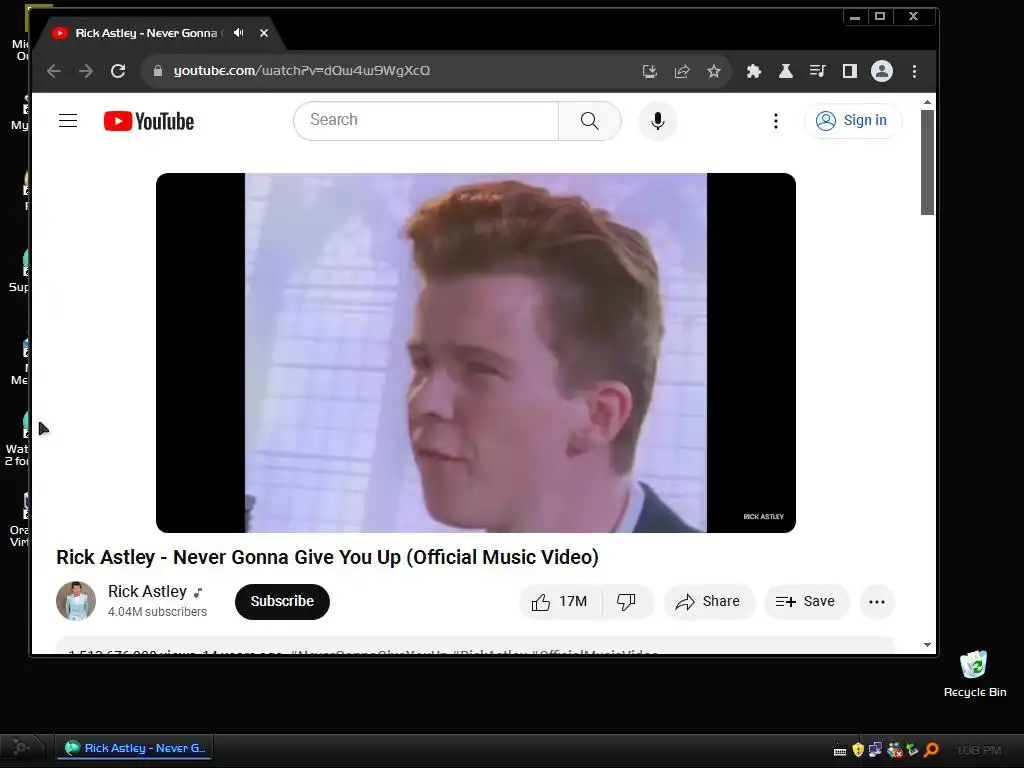Open the Rick Astley channel name link
This screenshot has height=768, width=1024.
click(147, 591)
